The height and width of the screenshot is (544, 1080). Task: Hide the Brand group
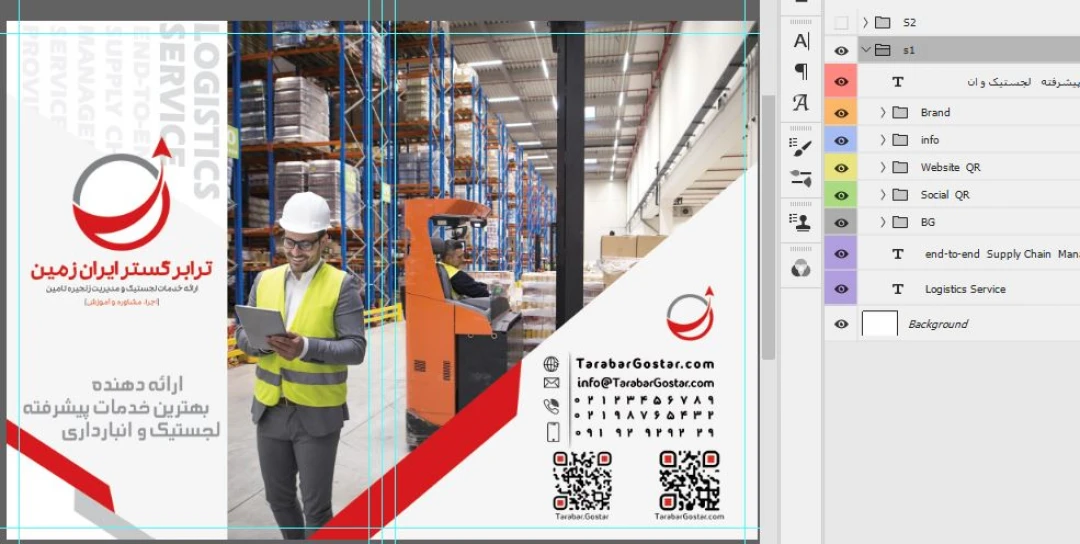pyautogui.click(x=841, y=113)
